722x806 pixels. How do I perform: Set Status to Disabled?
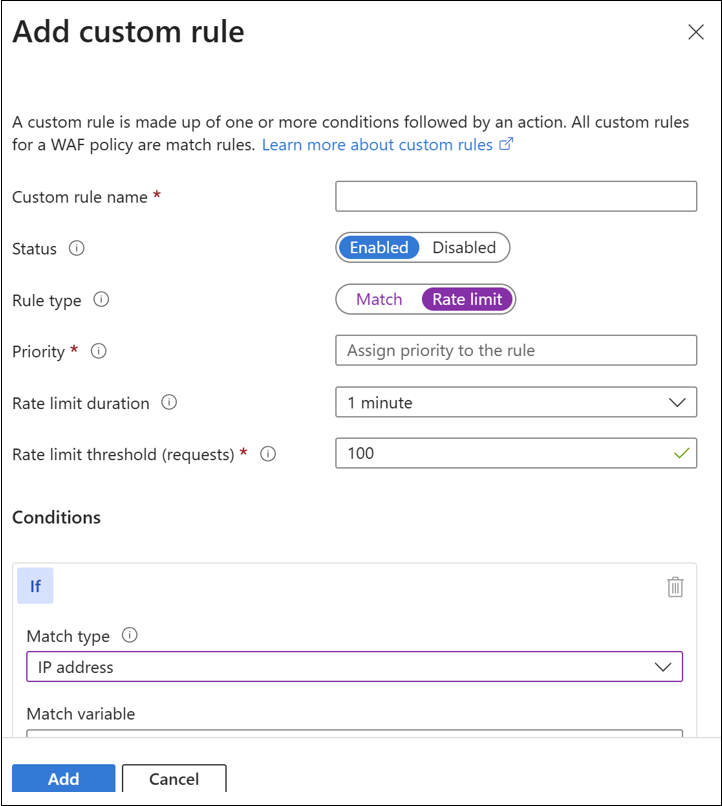(x=464, y=247)
